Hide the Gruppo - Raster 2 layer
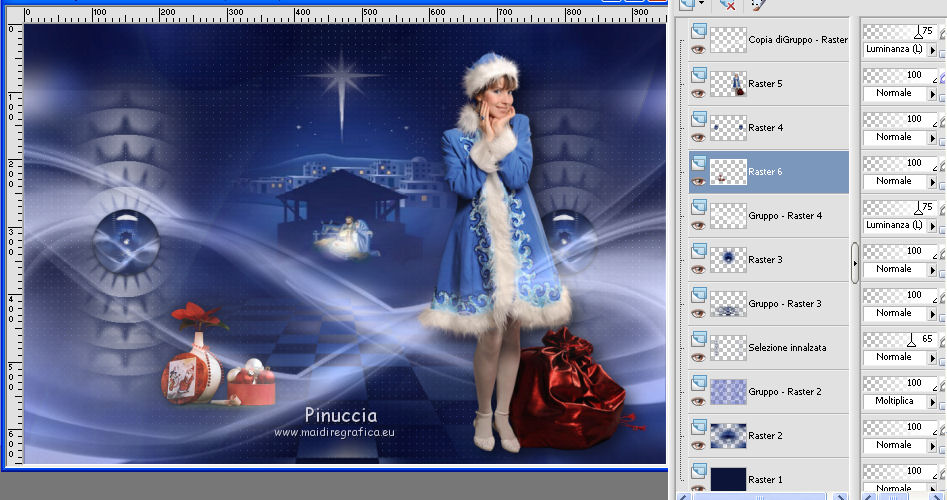This screenshot has height=500, width=947. click(x=698, y=402)
